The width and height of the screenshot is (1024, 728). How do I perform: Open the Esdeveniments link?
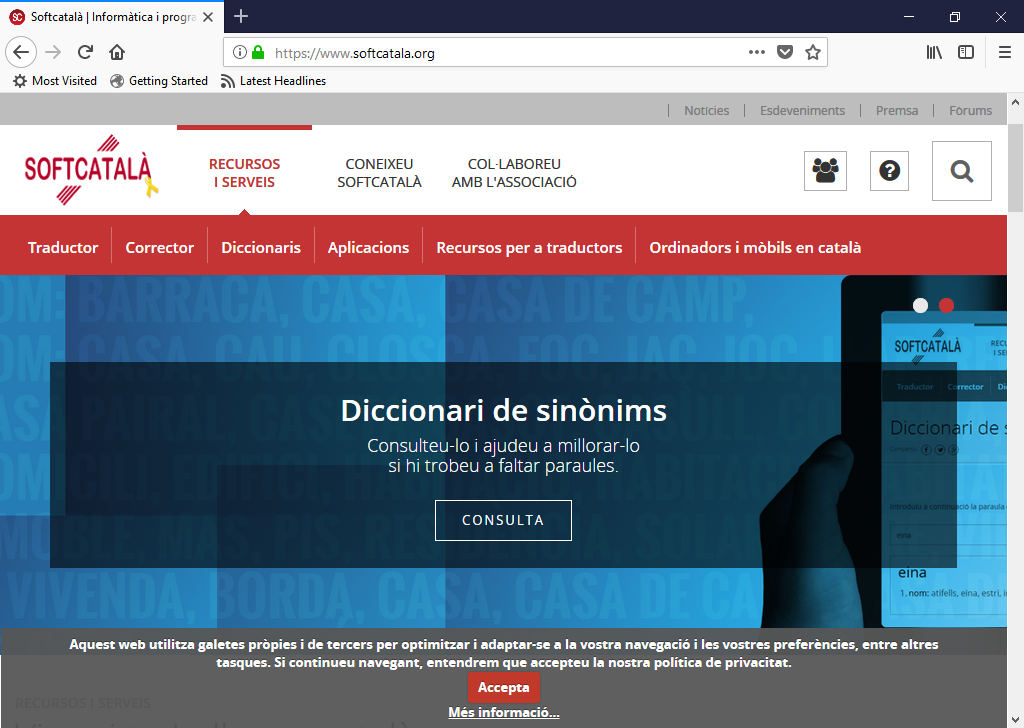802,110
